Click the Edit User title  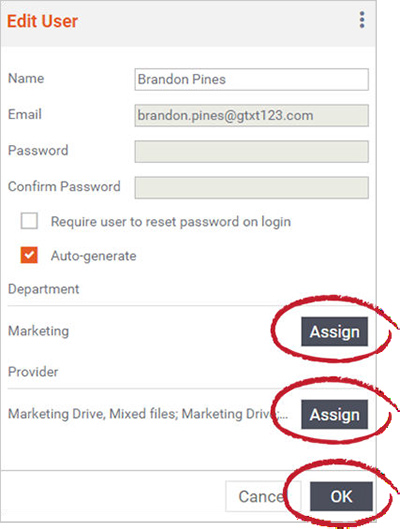click(x=42, y=21)
